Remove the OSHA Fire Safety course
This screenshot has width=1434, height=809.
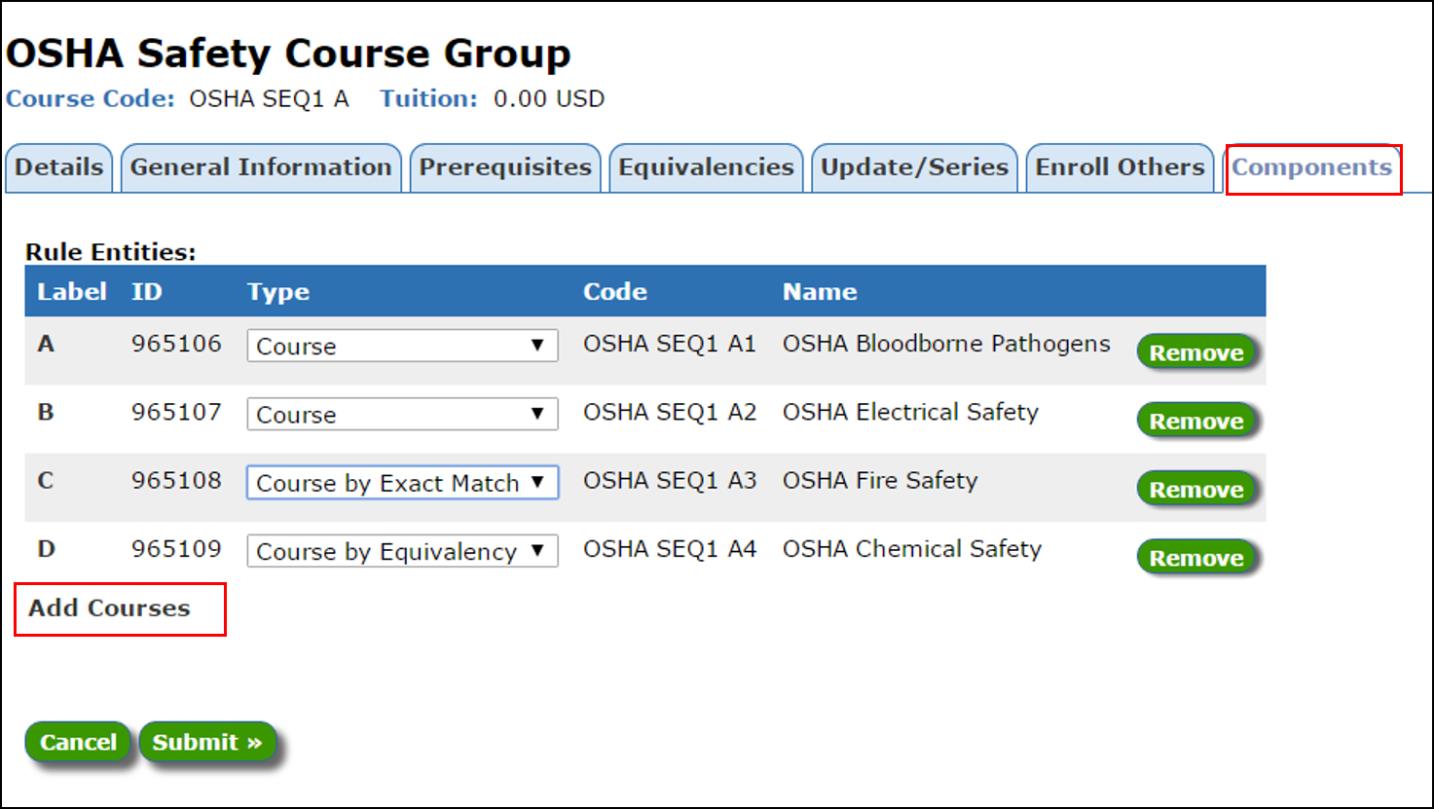coord(1196,490)
